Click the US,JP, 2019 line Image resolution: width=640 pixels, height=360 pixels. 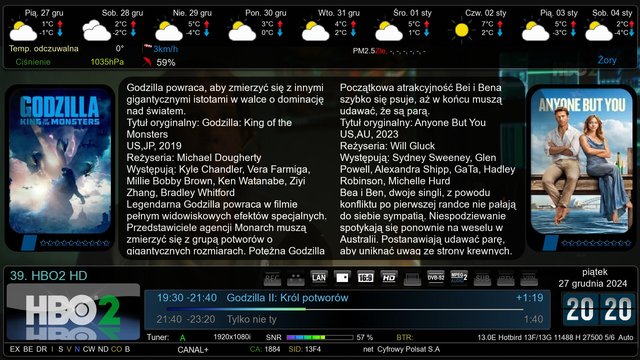[154, 146]
